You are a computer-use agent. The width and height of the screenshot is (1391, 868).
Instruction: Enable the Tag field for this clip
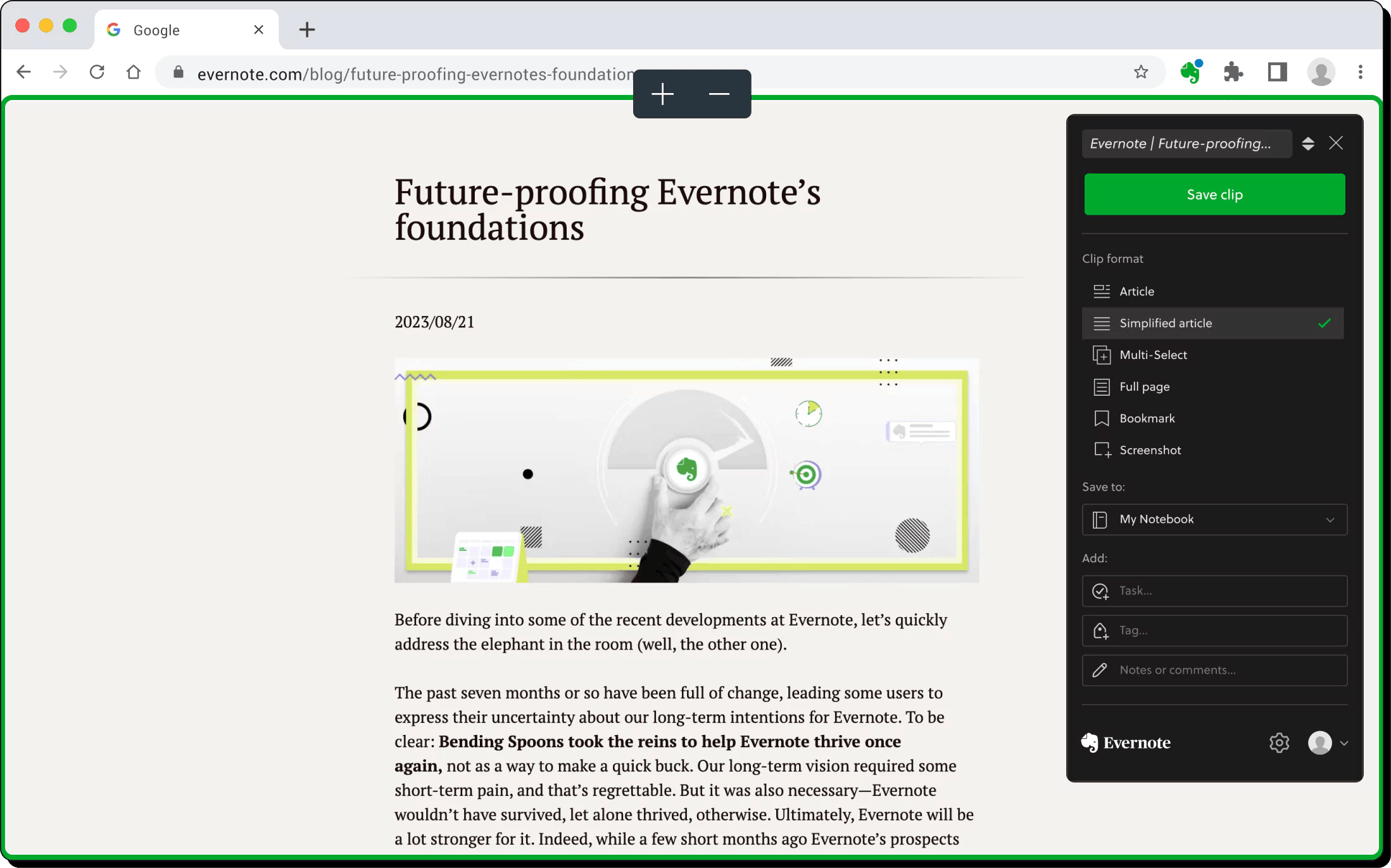1213,630
